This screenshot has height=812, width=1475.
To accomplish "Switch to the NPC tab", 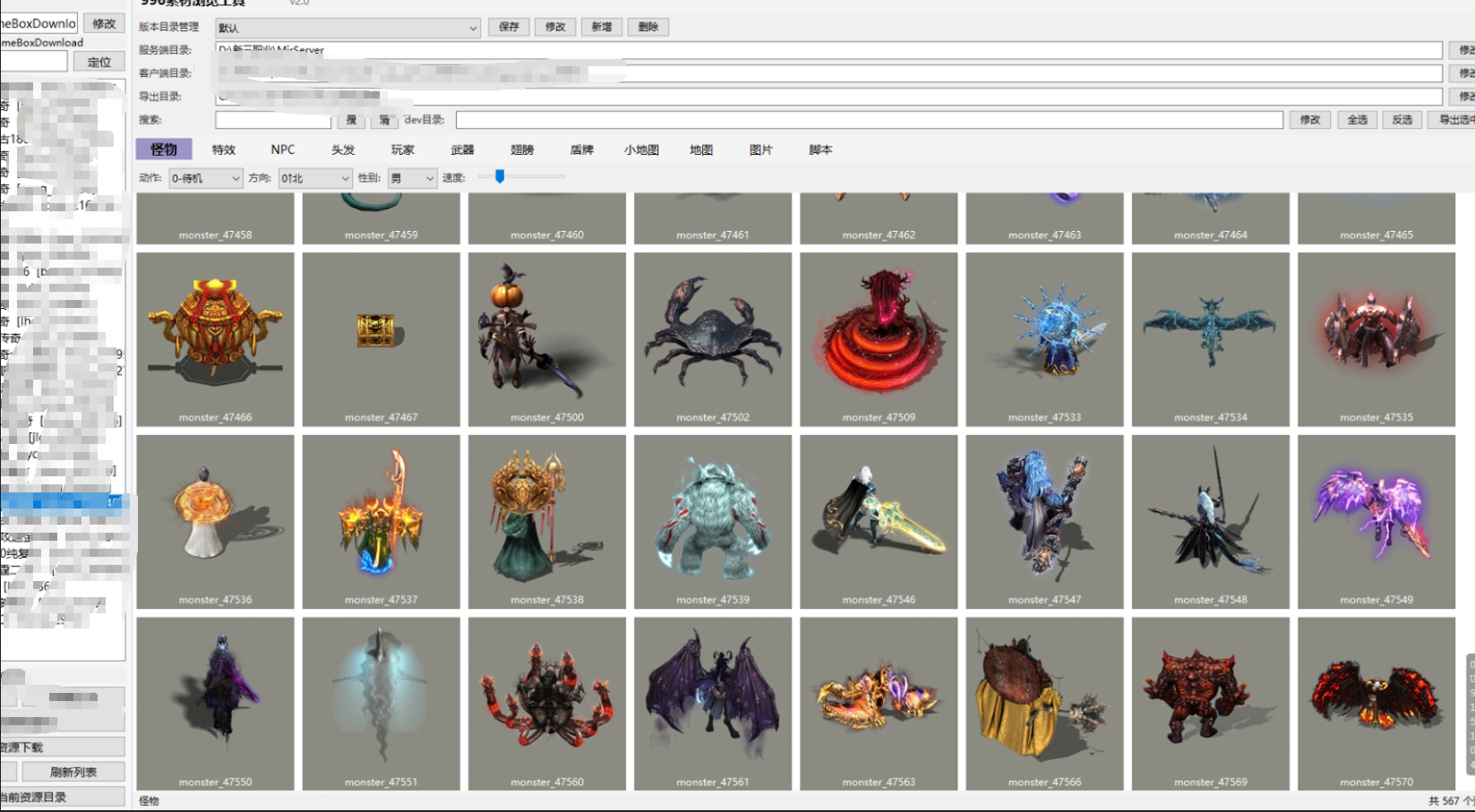I will pos(283,150).
